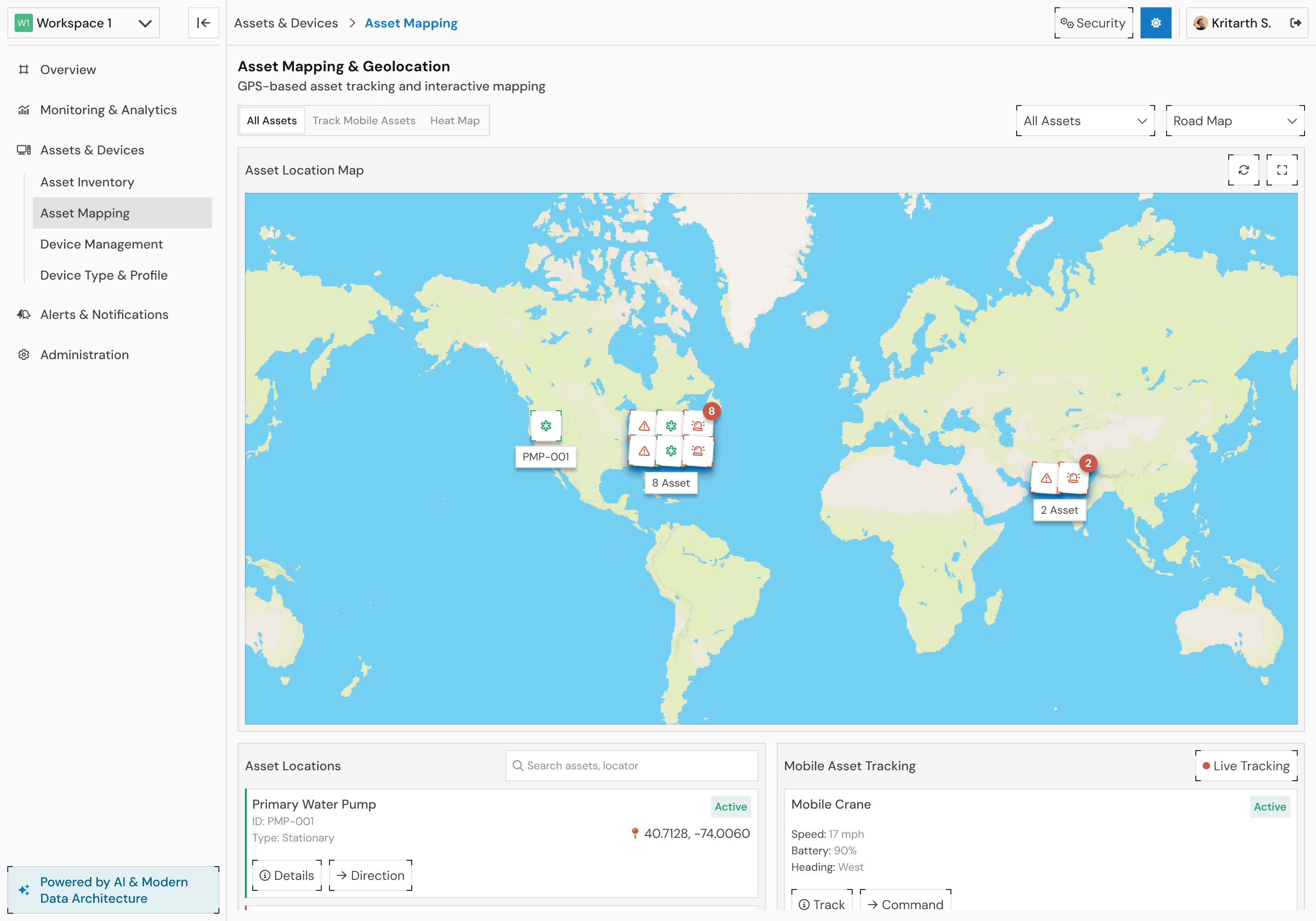Click the Alerts & Notifications sidebar icon
The image size is (1316, 921).
click(x=23, y=315)
